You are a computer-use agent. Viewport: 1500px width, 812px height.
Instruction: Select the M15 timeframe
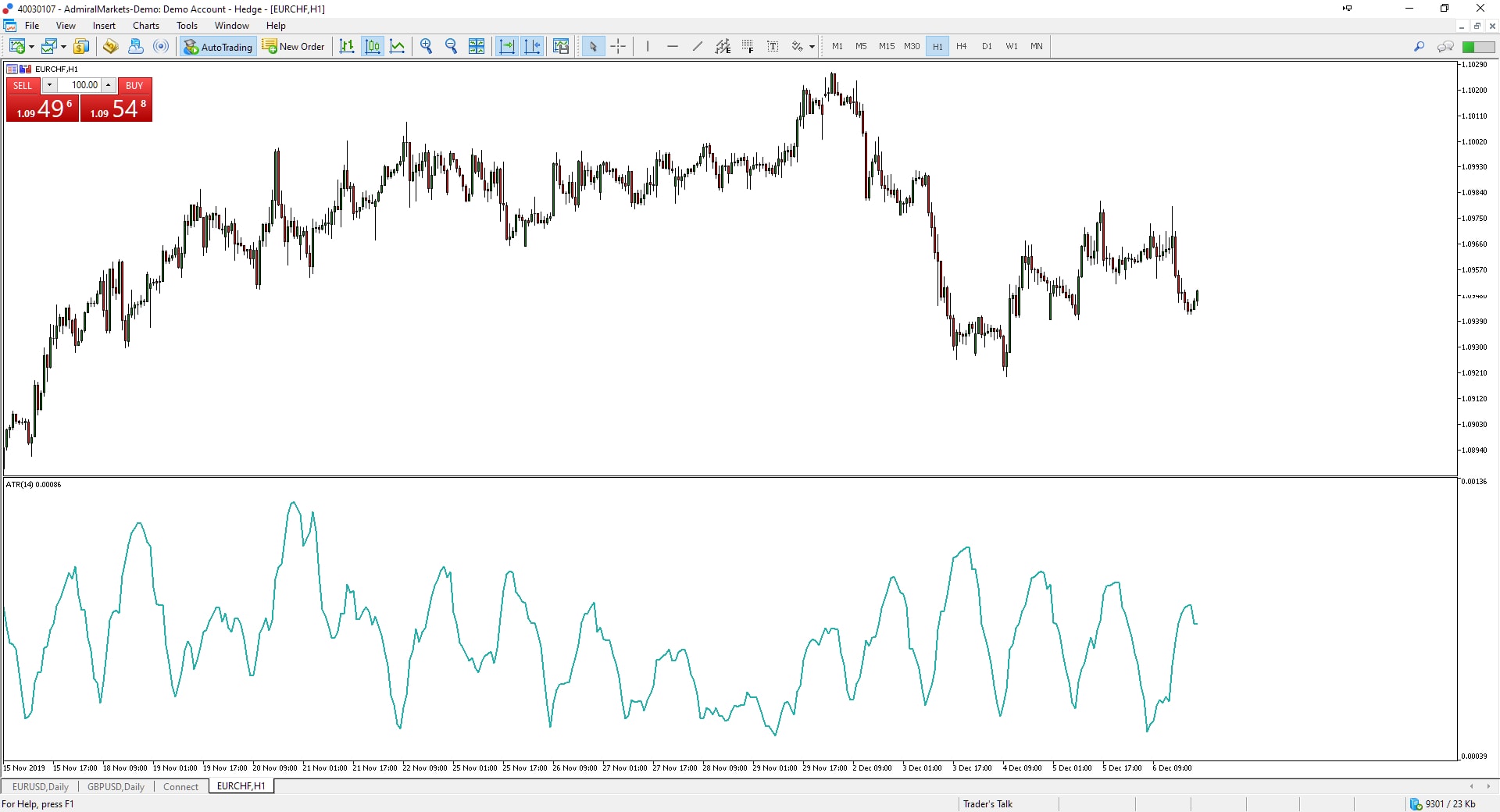(887, 47)
